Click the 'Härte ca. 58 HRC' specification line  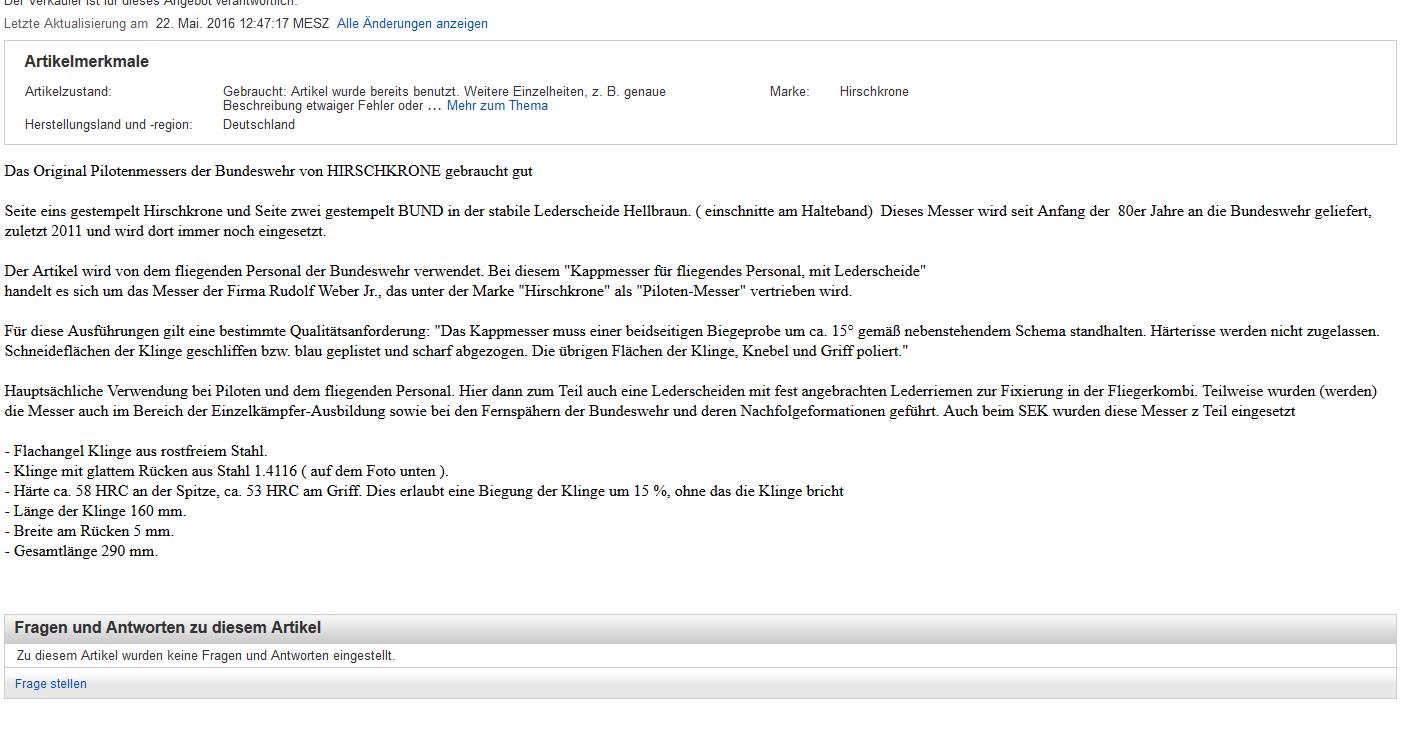(x=424, y=491)
